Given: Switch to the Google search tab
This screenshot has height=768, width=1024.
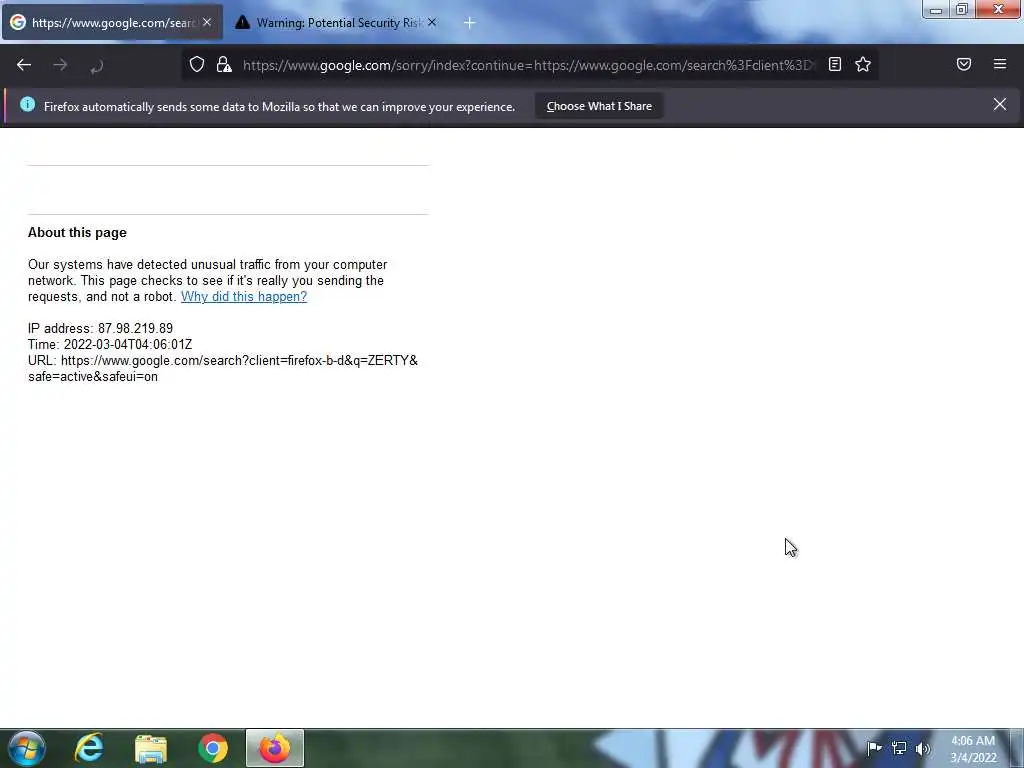Looking at the screenshot, I should click(x=112, y=22).
